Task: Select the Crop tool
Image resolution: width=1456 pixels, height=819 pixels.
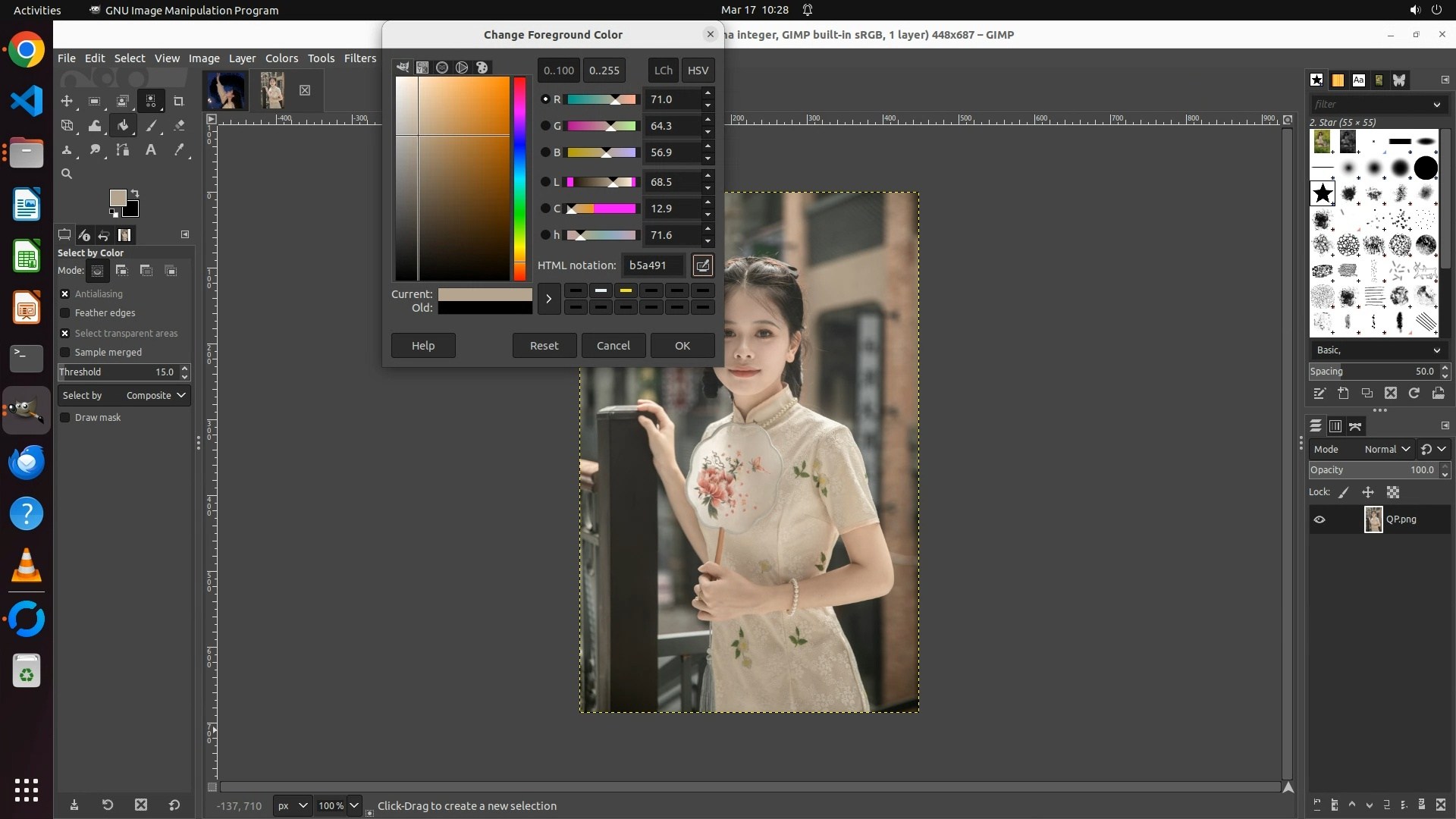Action: 179,101
